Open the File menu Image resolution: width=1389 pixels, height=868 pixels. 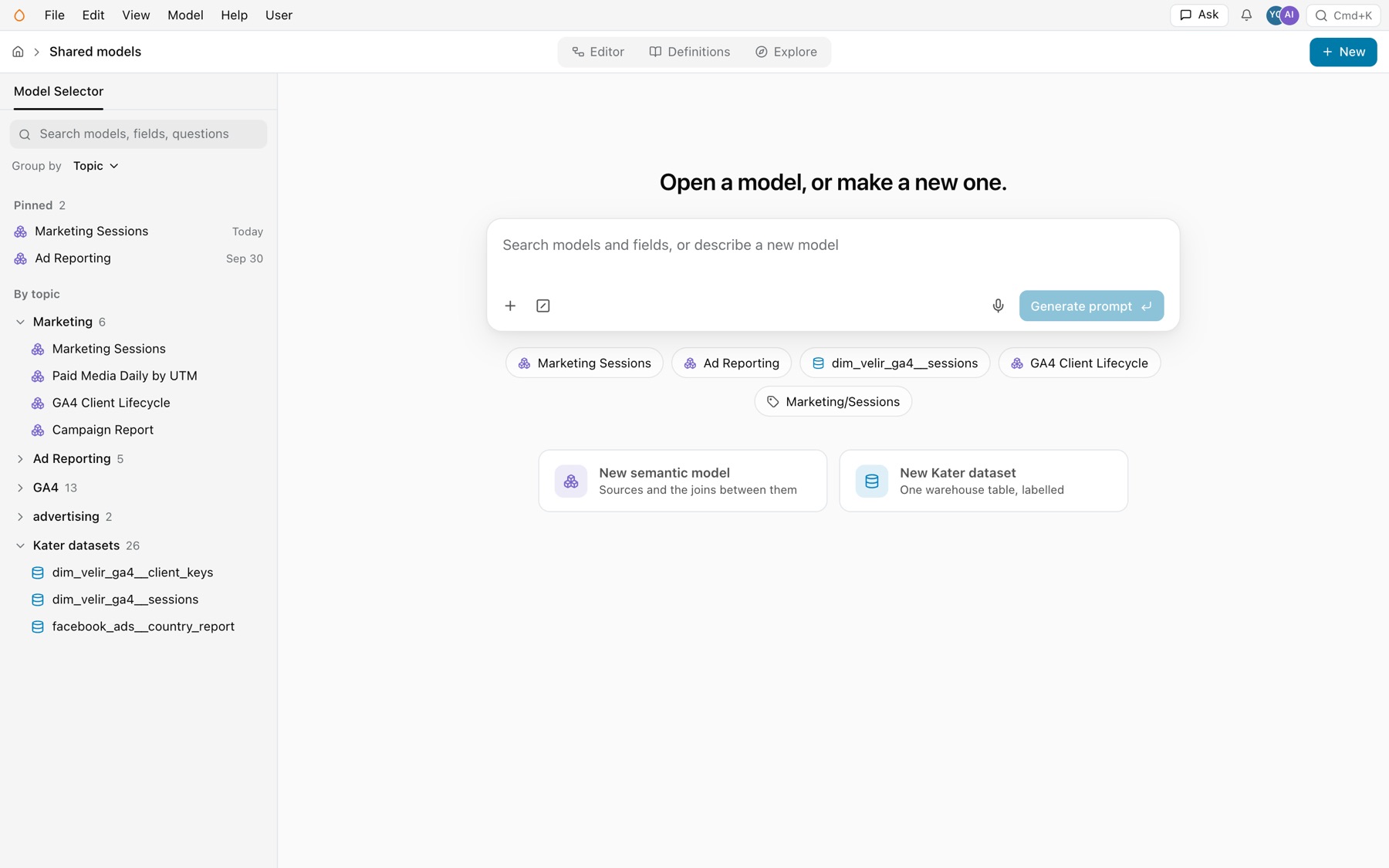(54, 15)
